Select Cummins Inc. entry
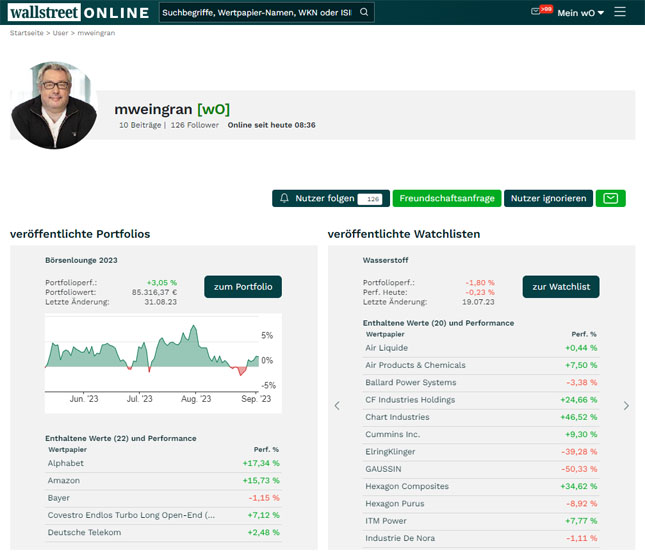645x555 pixels. pyautogui.click(x=481, y=434)
